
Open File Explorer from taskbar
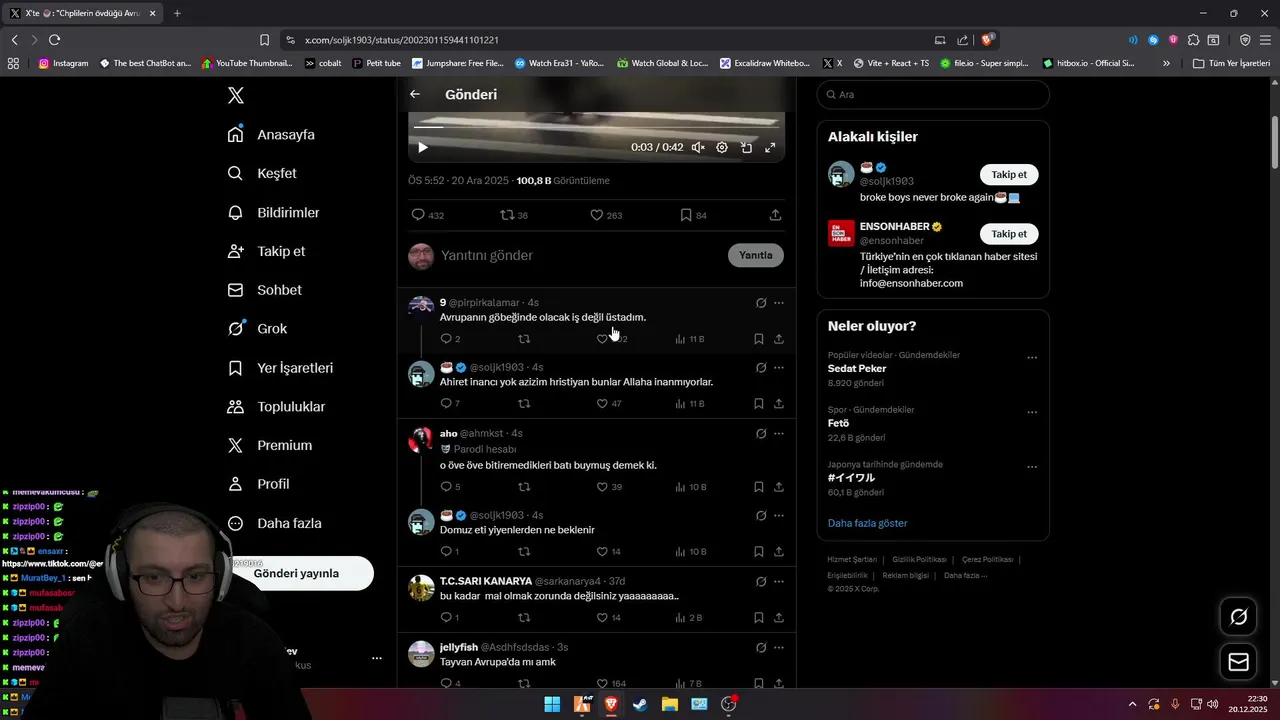[x=669, y=704]
